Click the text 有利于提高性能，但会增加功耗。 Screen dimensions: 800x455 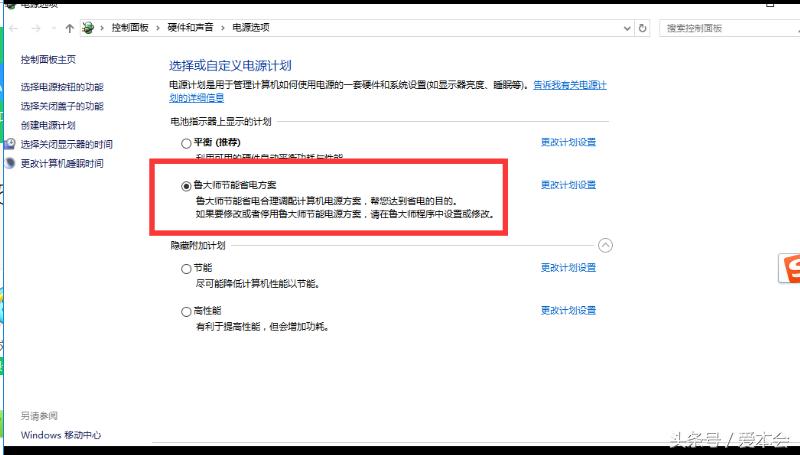tap(263, 326)
